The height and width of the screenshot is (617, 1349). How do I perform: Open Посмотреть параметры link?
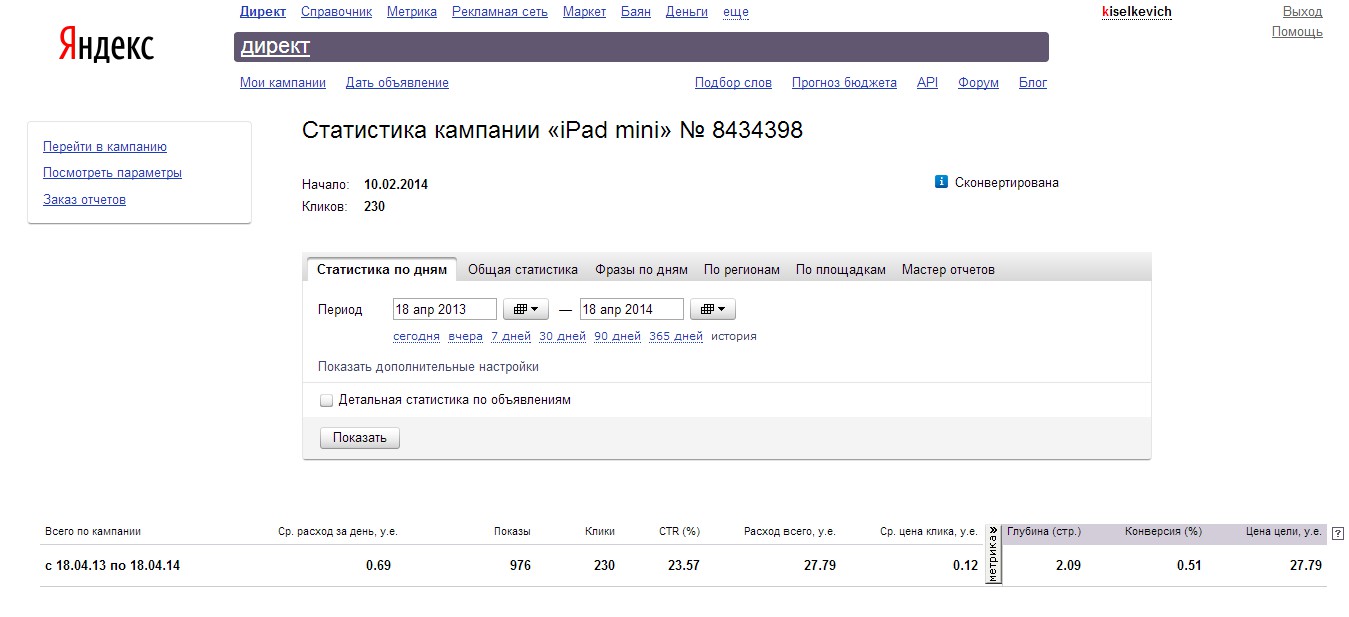pyautogui.click(x=112, y=173)
